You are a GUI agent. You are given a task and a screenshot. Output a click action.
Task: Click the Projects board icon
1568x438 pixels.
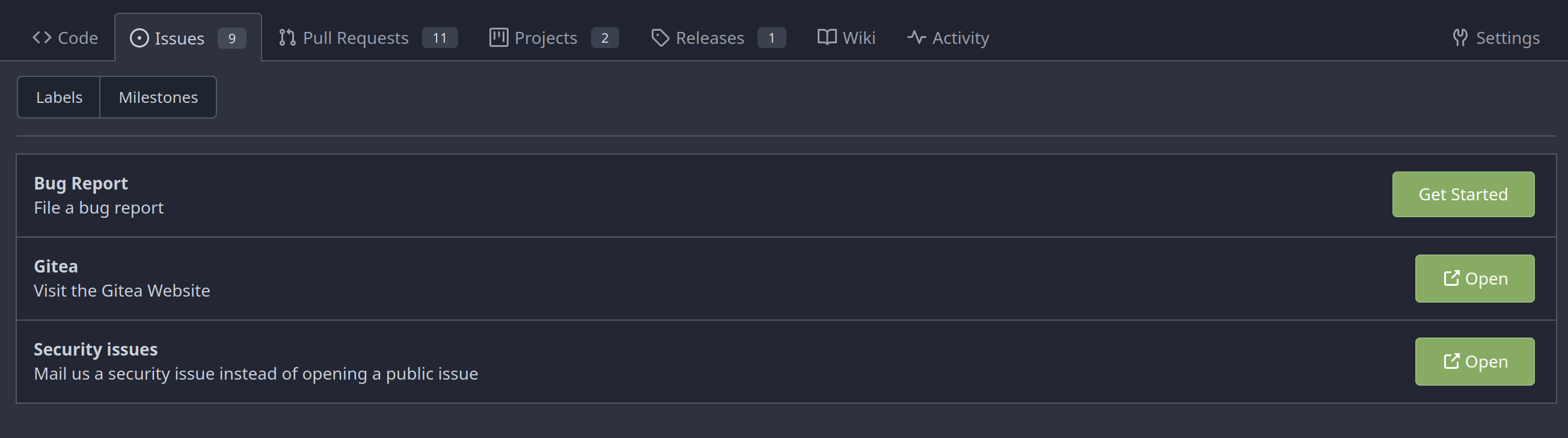pyautogui.click(x=498, y=38)
